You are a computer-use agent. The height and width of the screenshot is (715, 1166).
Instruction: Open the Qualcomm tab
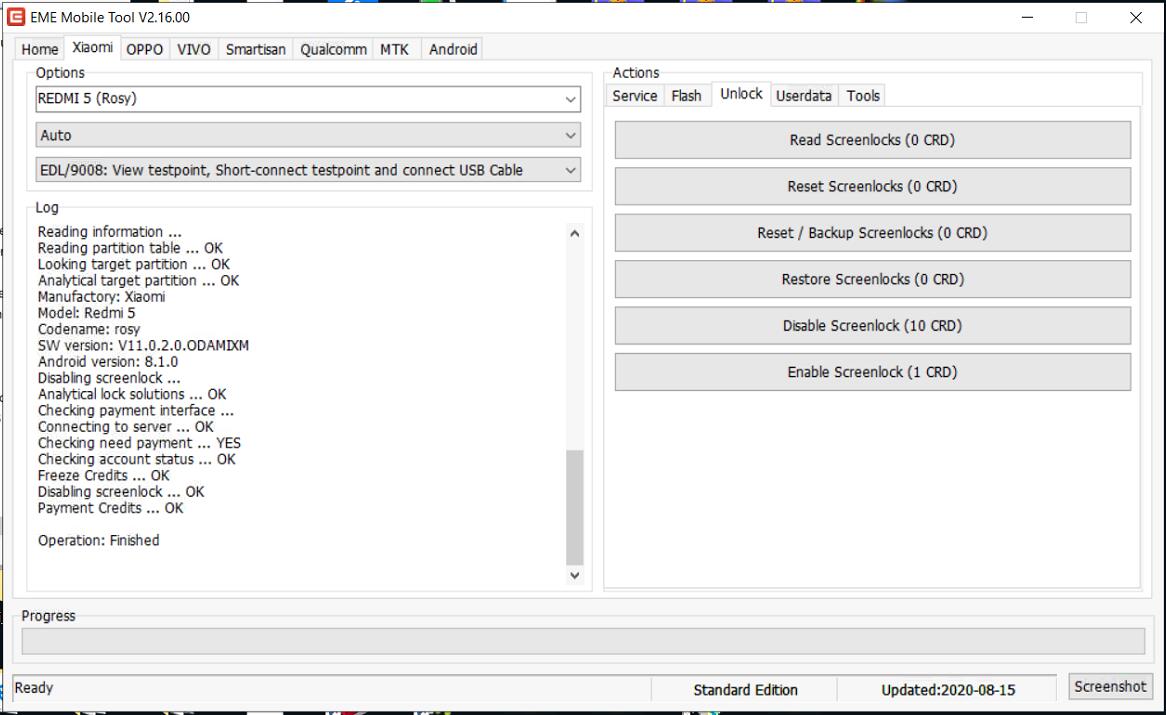click(x=333, y=49)
